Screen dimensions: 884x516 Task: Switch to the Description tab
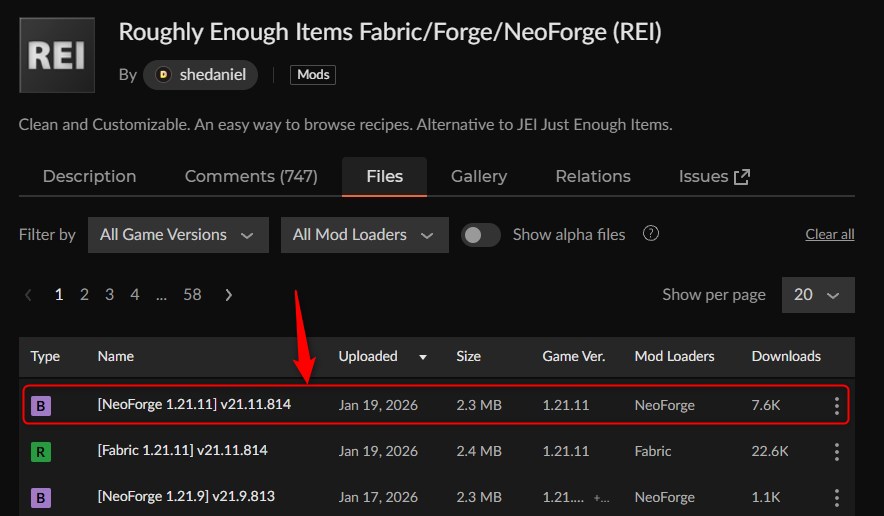89,177
